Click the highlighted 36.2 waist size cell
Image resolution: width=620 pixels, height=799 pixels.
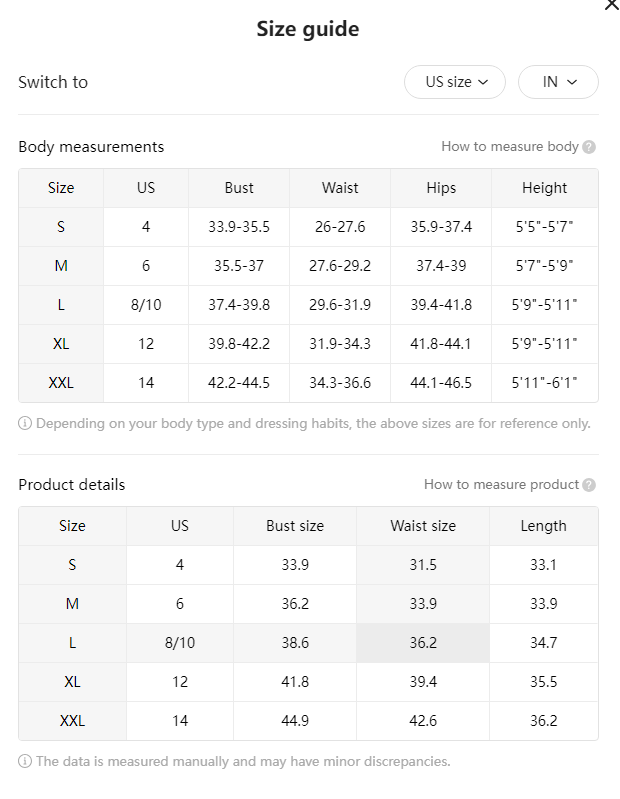click(423, 643)
